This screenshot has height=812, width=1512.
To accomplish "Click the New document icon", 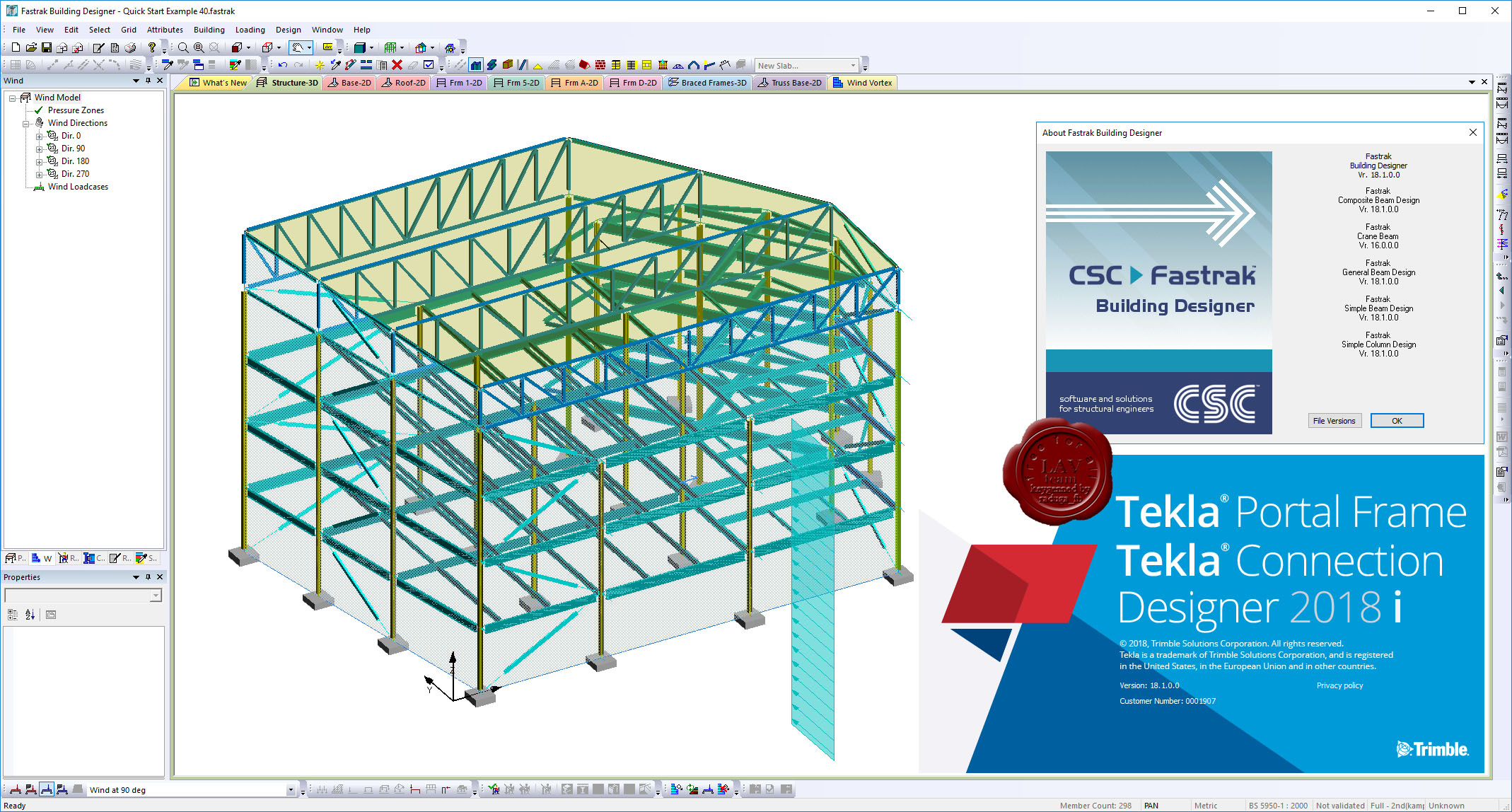I will tap(16, 47).
